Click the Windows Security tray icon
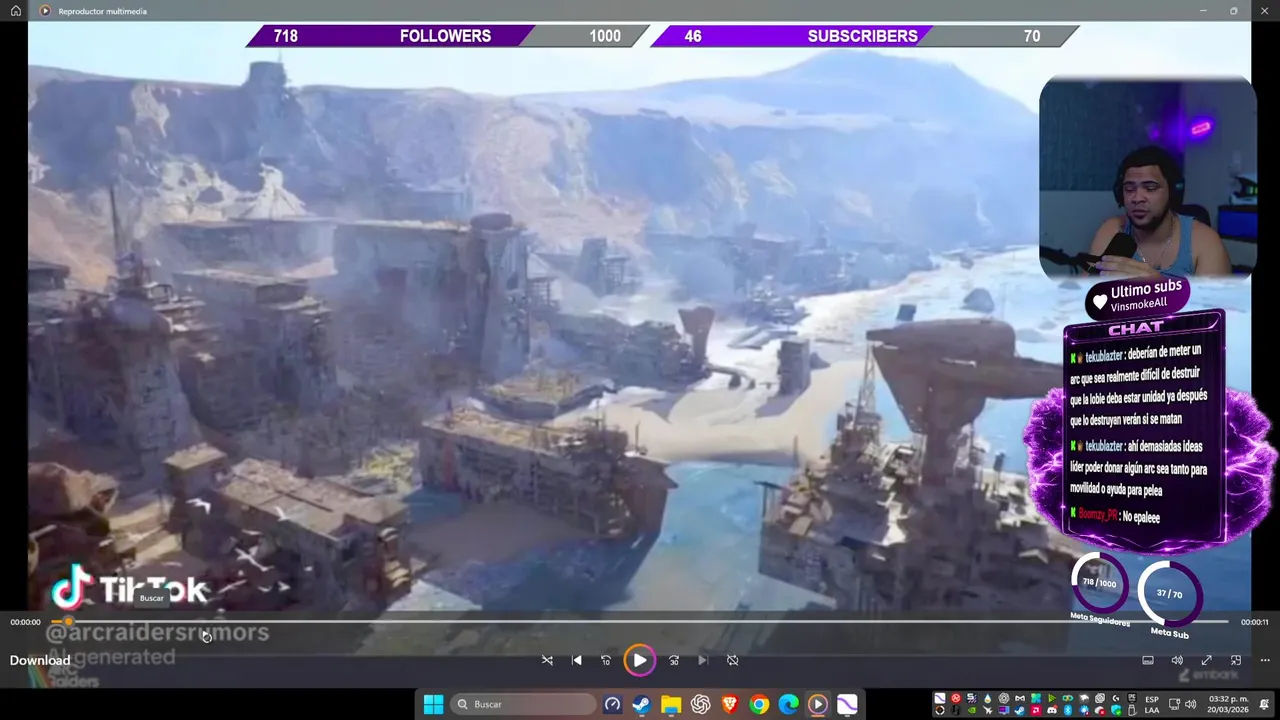This screenshot has width=1280, height=720. click(1117, 710)
